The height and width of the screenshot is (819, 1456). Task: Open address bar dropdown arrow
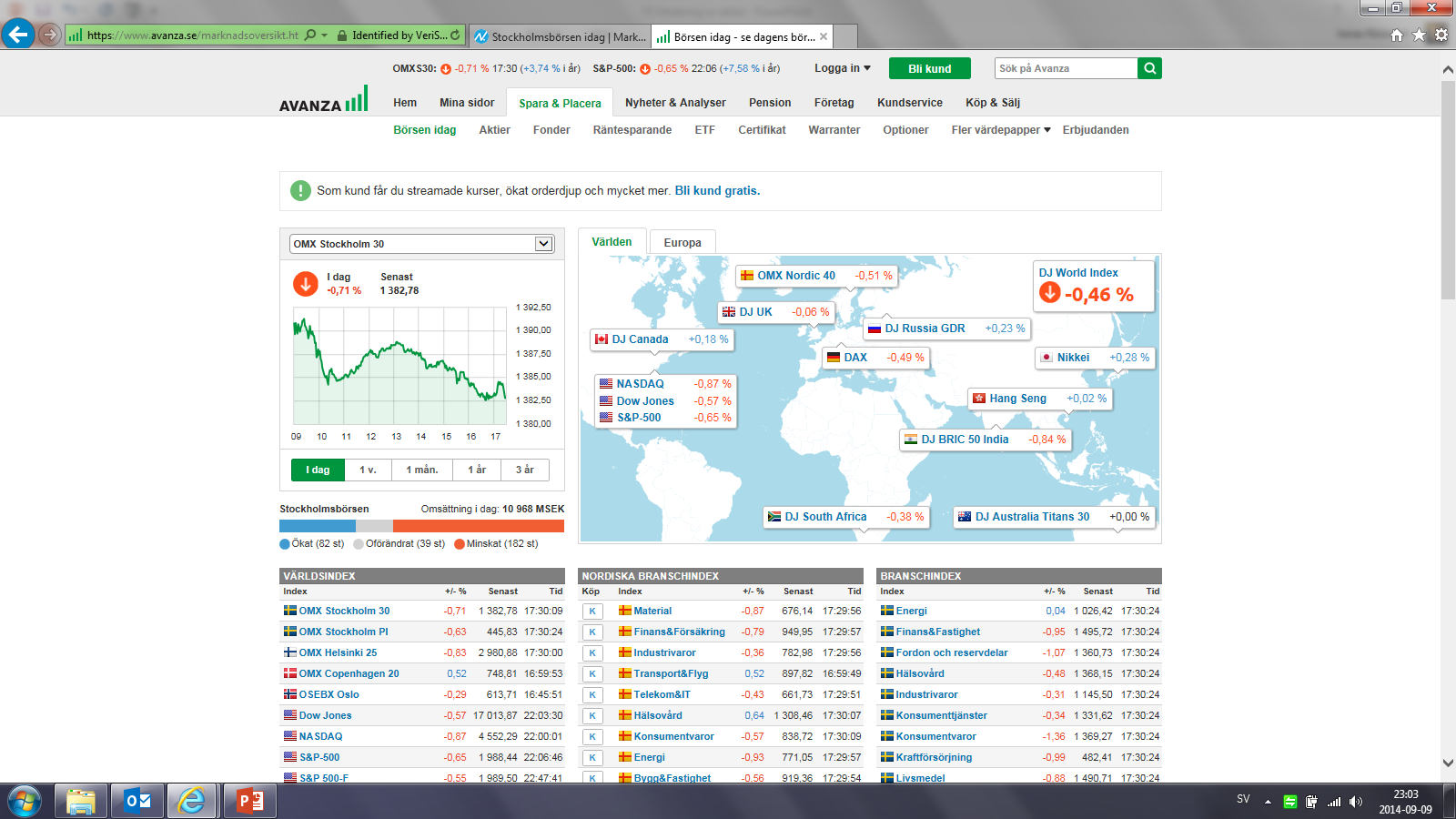[x=325, y=35]
